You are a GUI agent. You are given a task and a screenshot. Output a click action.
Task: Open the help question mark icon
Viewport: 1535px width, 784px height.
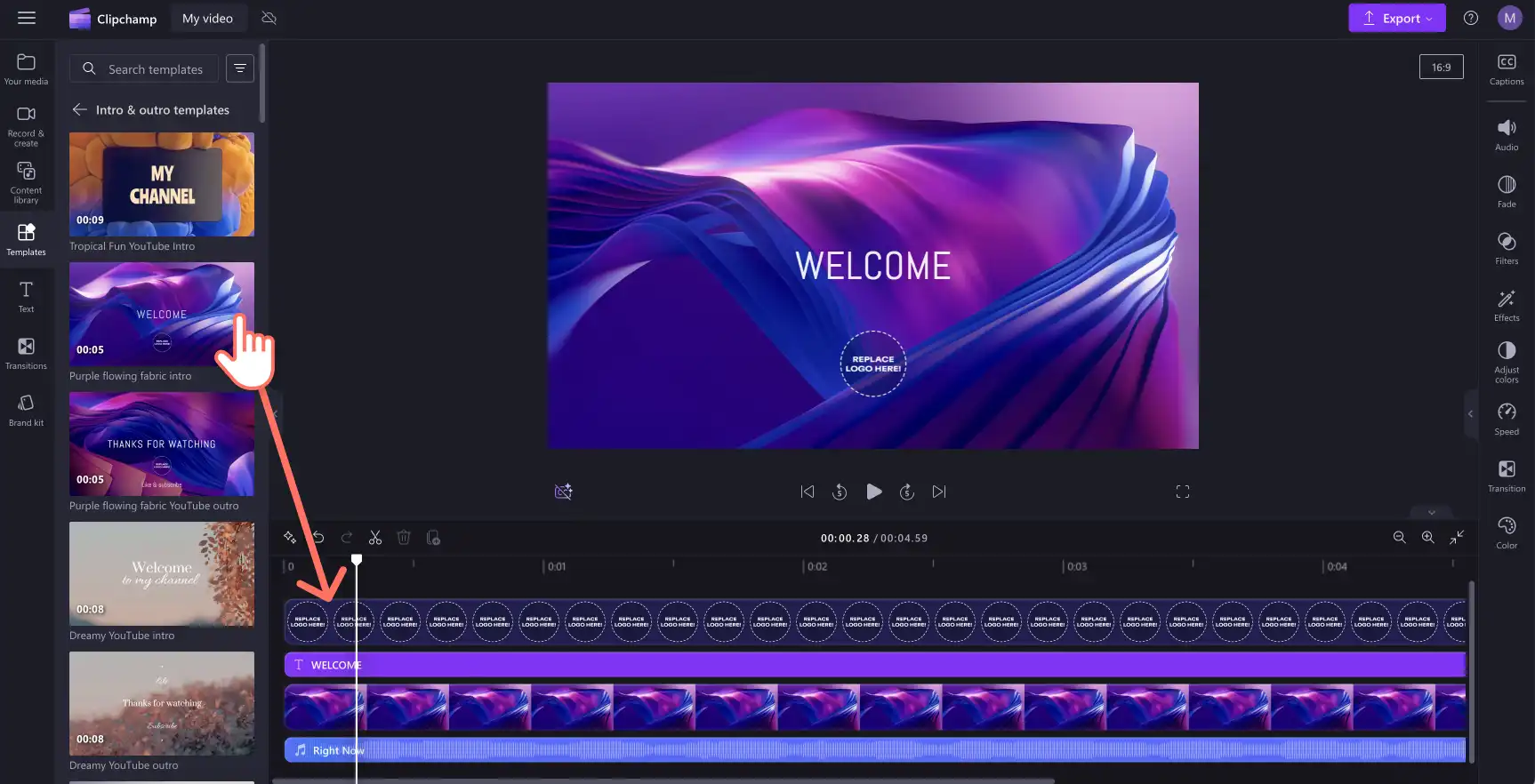pos(1471,18)
